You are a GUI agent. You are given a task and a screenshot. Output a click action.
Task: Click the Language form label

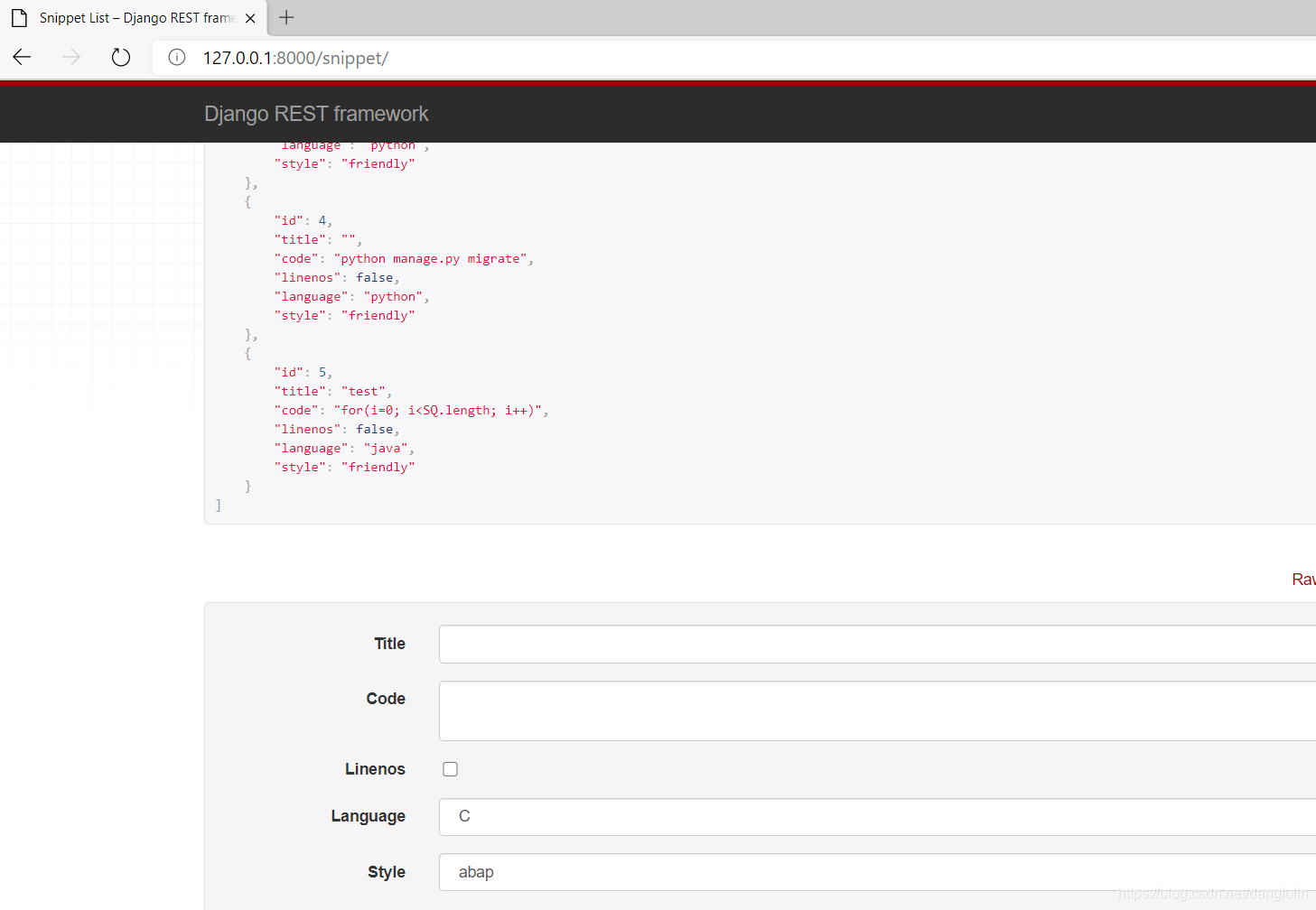pos(368,816)
